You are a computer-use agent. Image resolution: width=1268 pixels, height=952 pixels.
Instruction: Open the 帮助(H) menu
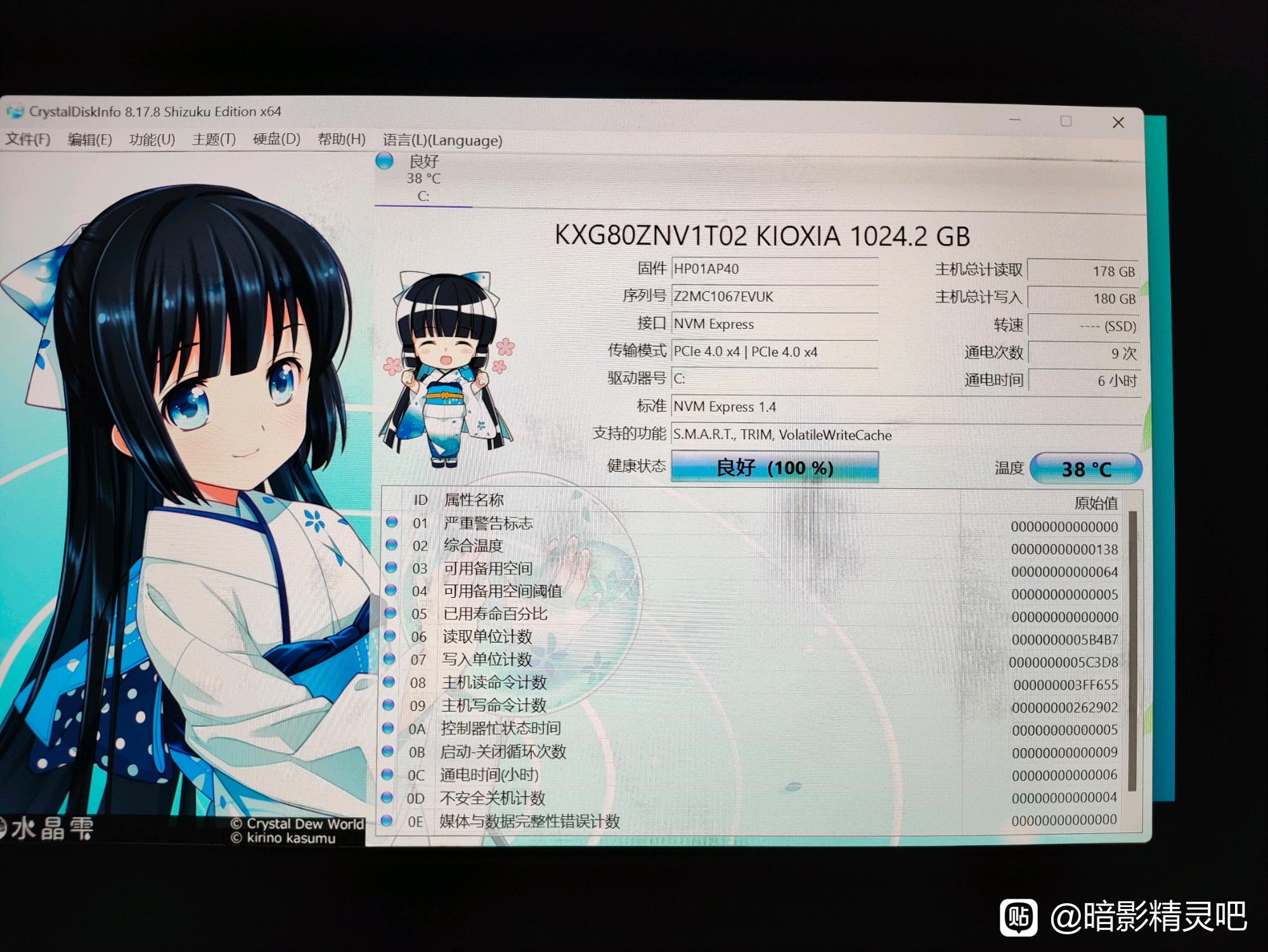341,139
